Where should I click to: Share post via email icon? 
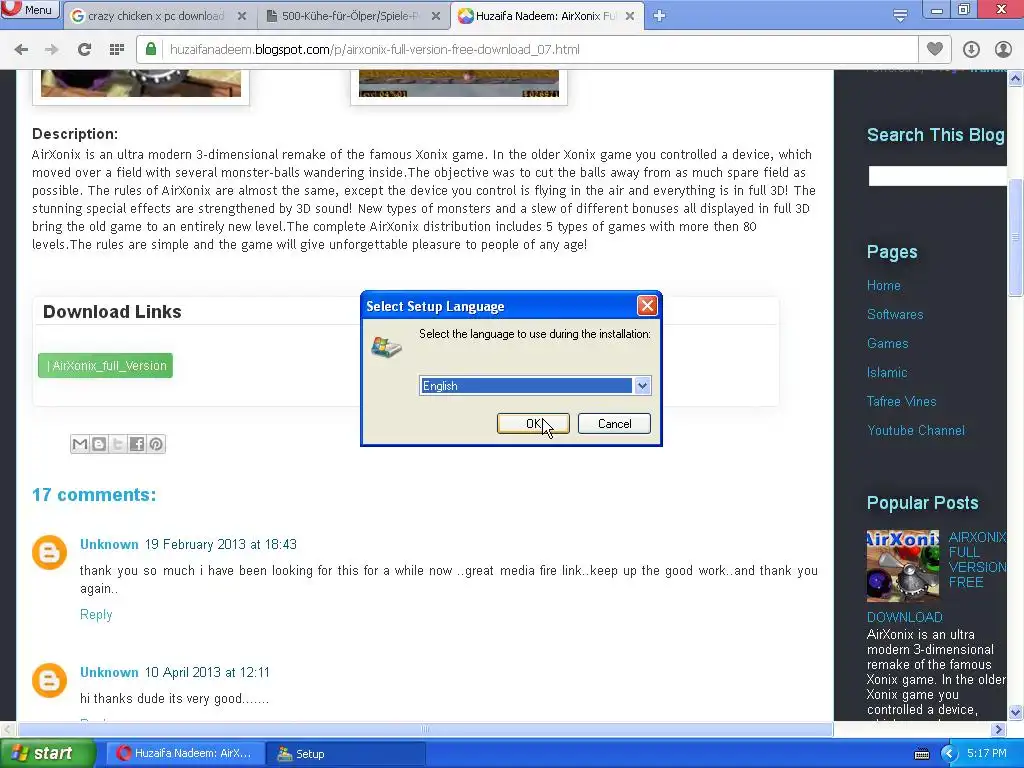[x=80, y=444]
